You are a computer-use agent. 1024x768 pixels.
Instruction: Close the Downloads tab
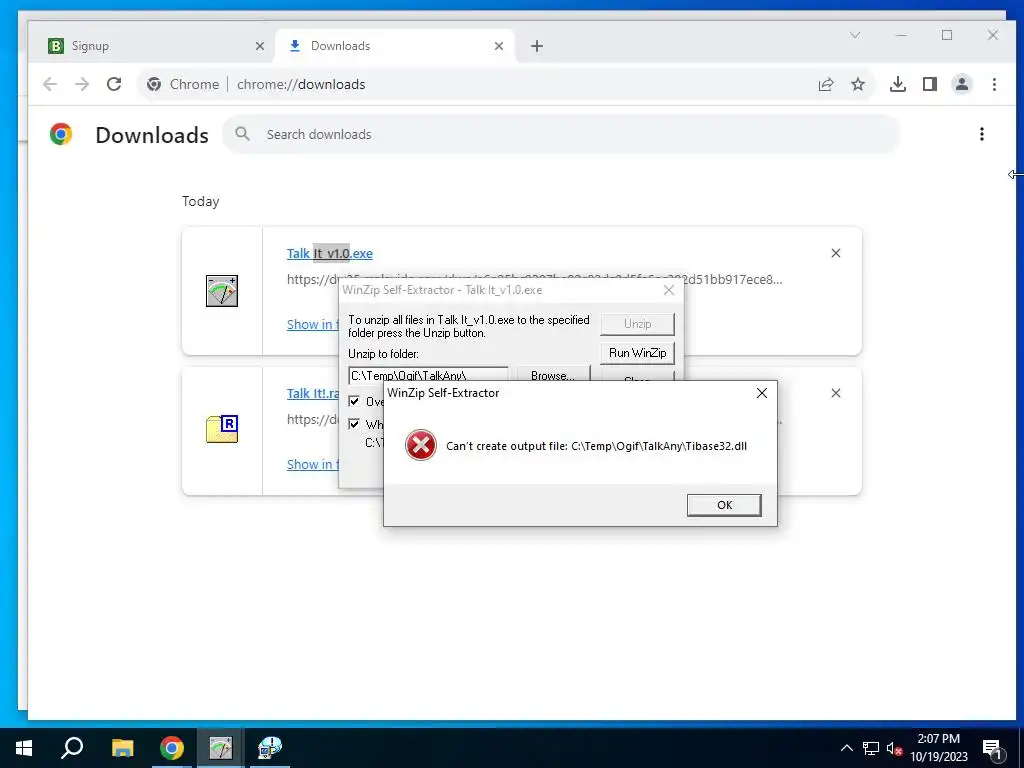(x=499, y=46)
